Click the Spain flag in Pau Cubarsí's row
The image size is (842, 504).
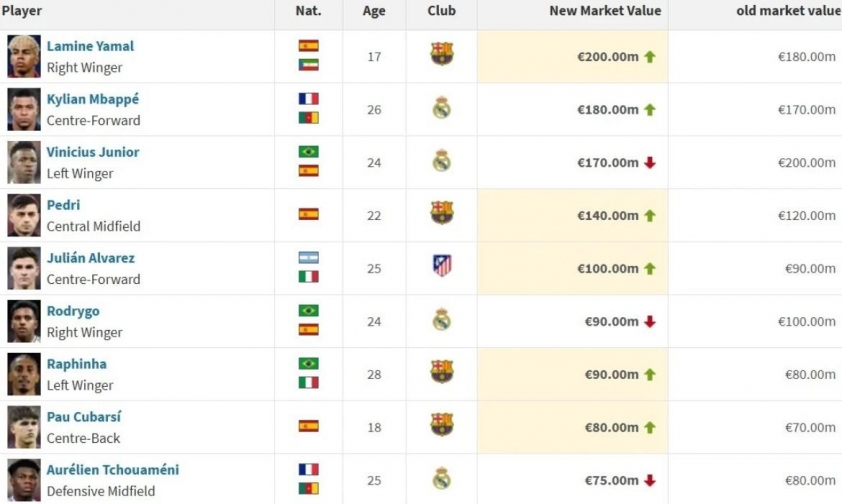tap(309, 426)
